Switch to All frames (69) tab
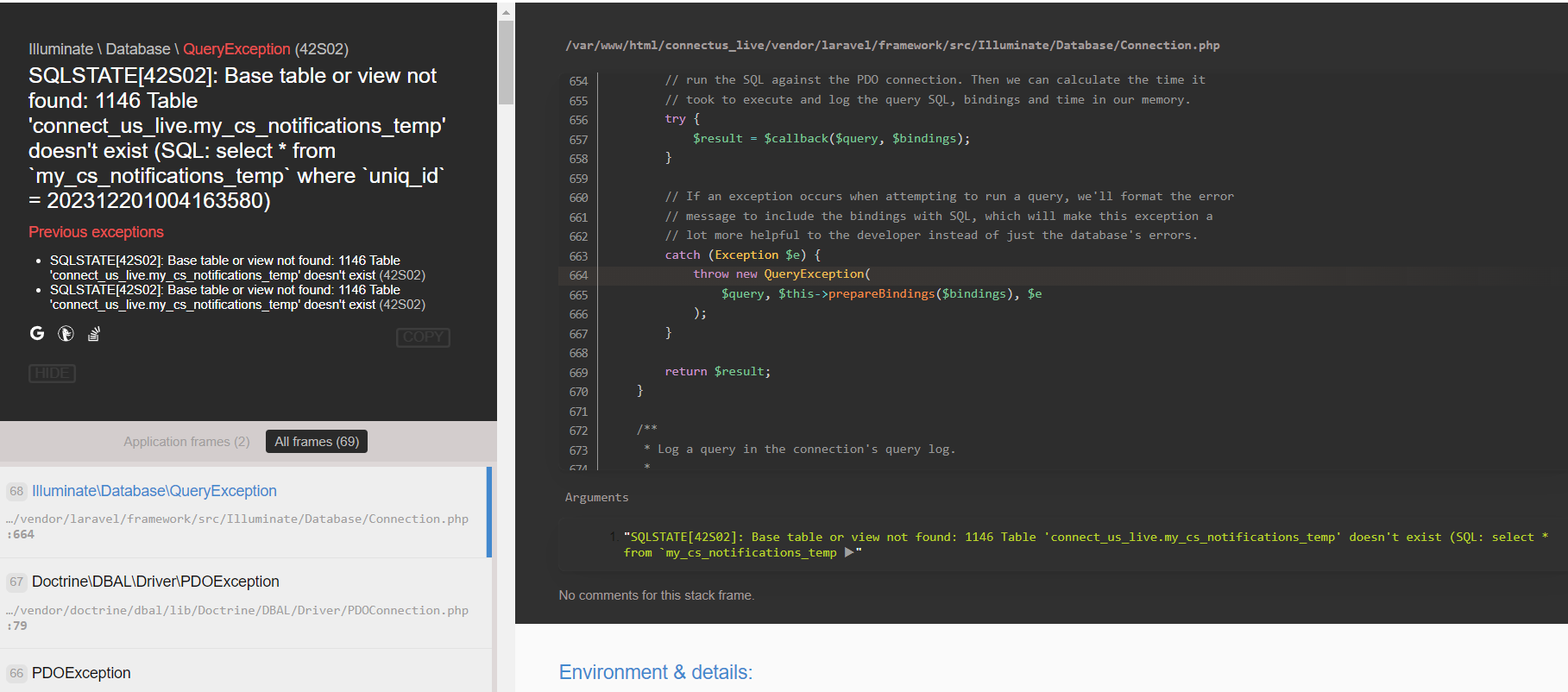 click(317, 441)
